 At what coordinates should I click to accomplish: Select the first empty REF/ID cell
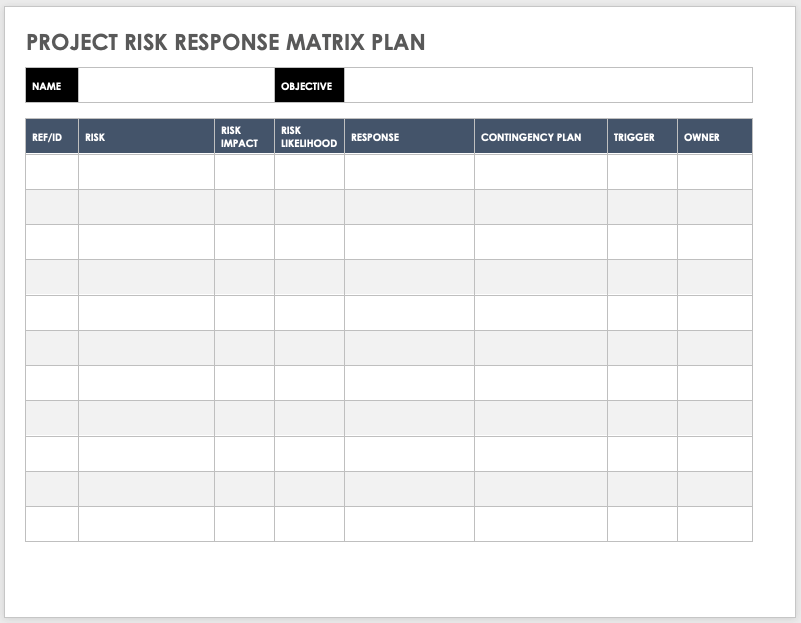[x=51, y=172]
